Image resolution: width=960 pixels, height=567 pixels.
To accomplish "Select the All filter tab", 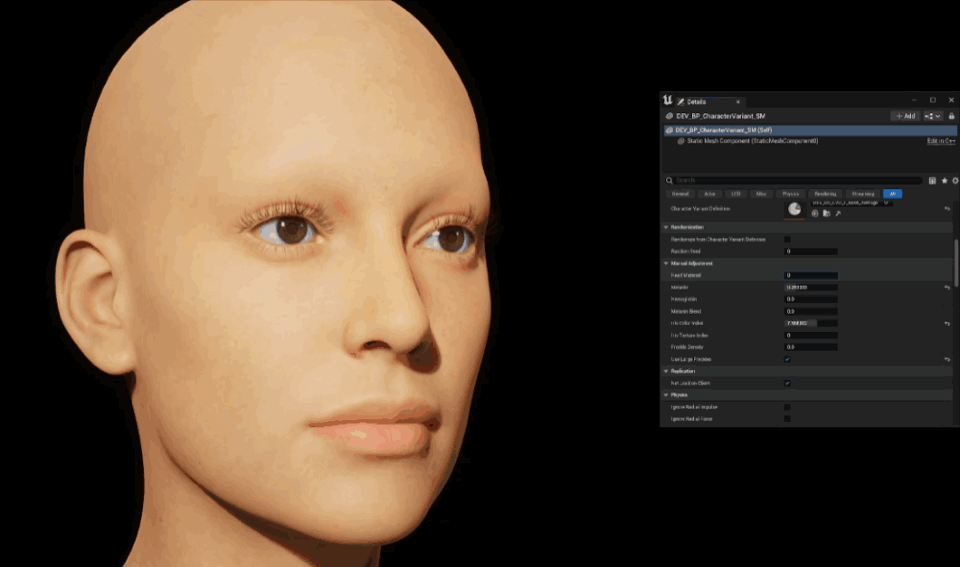I will [x=893, y=194].
